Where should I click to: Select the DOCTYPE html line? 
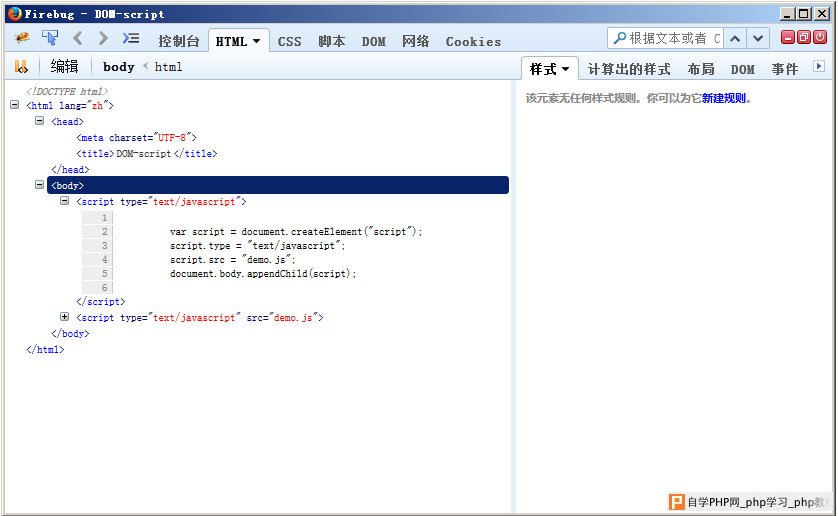point(67,91)
